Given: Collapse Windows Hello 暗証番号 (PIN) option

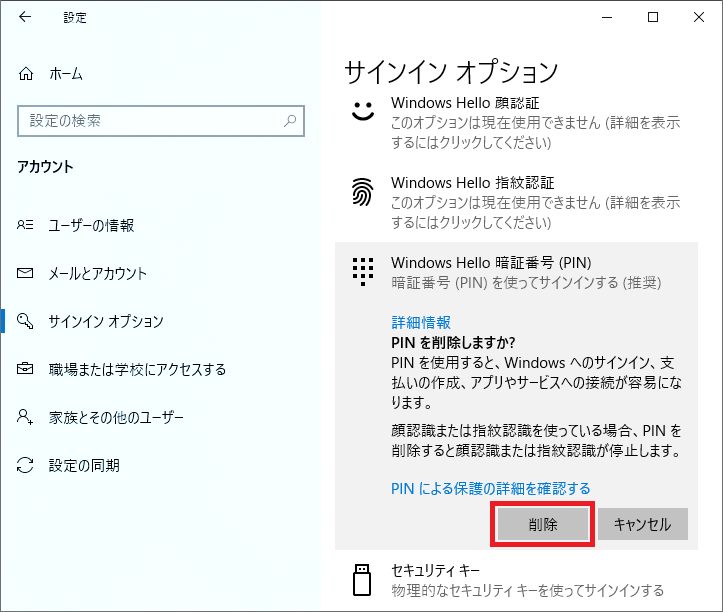Looking at the screenshot, I should coord(516,272).
